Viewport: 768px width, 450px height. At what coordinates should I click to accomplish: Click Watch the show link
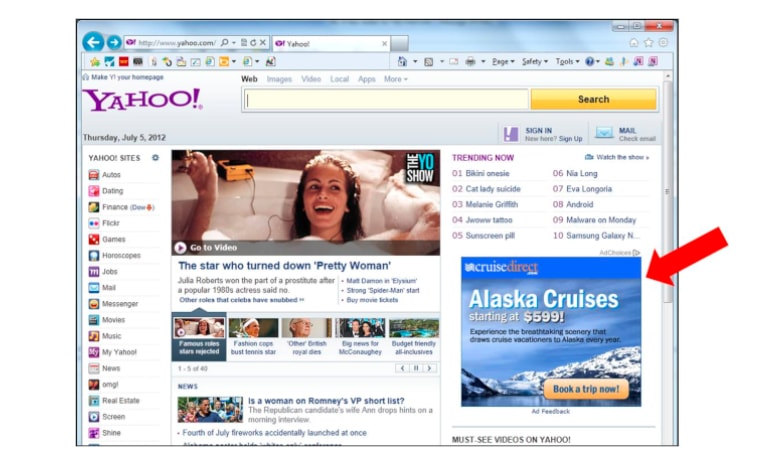pyautogui.click(x=623, y=158)
